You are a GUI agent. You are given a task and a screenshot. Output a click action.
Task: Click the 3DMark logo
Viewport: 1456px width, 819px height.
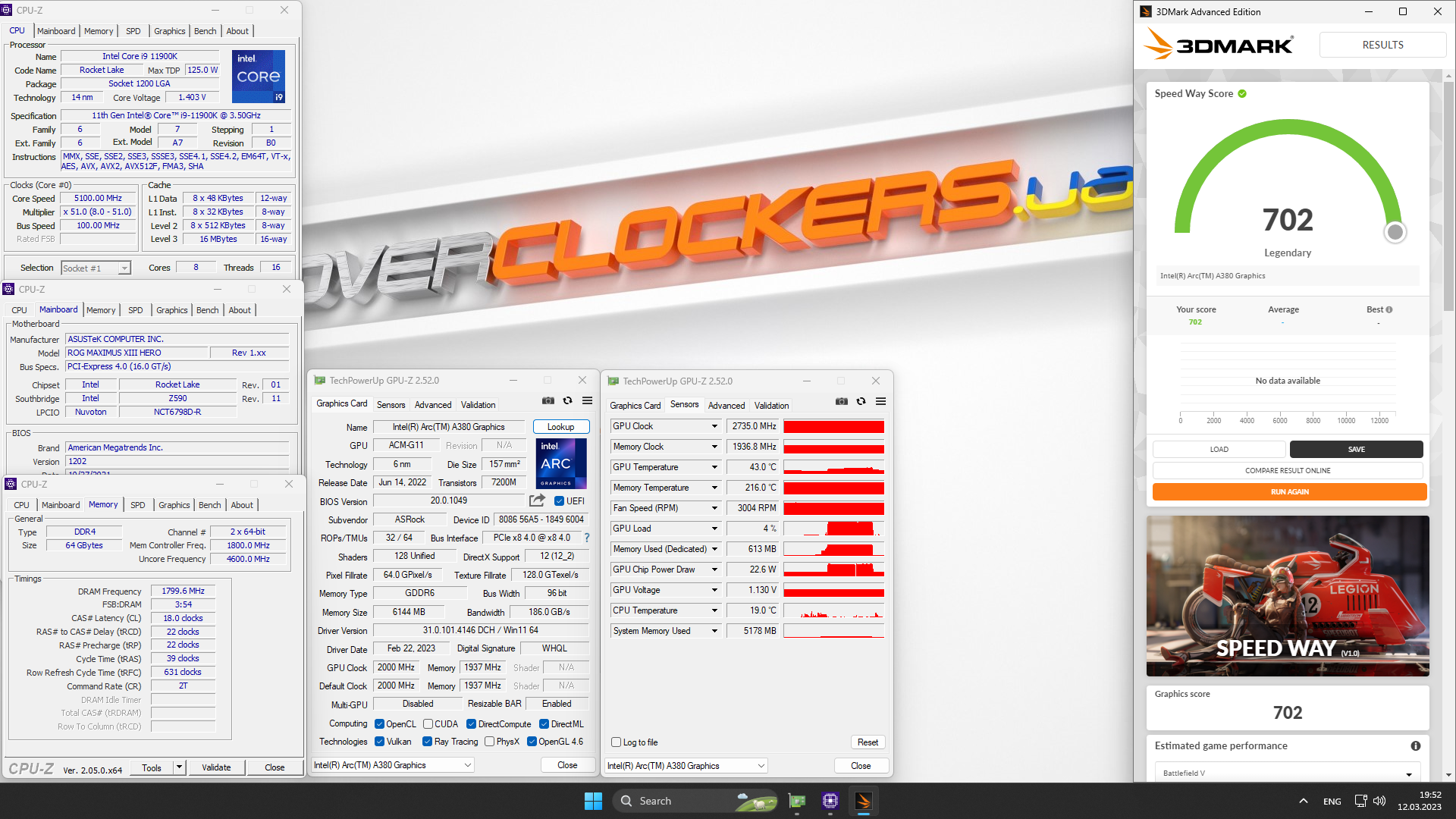pos(1219,45)
